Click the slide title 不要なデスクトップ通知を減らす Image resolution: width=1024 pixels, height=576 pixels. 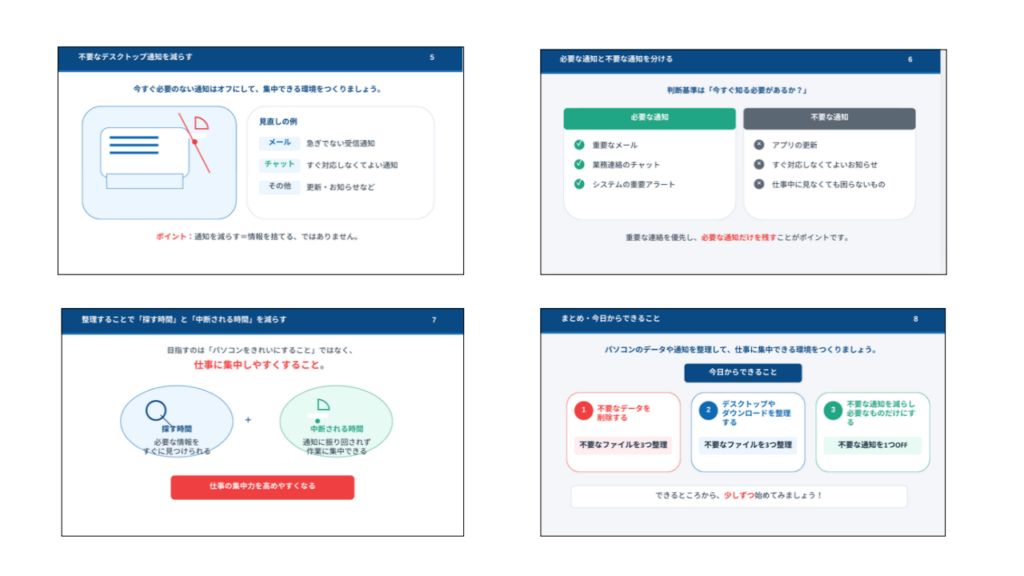click(135, 57)
